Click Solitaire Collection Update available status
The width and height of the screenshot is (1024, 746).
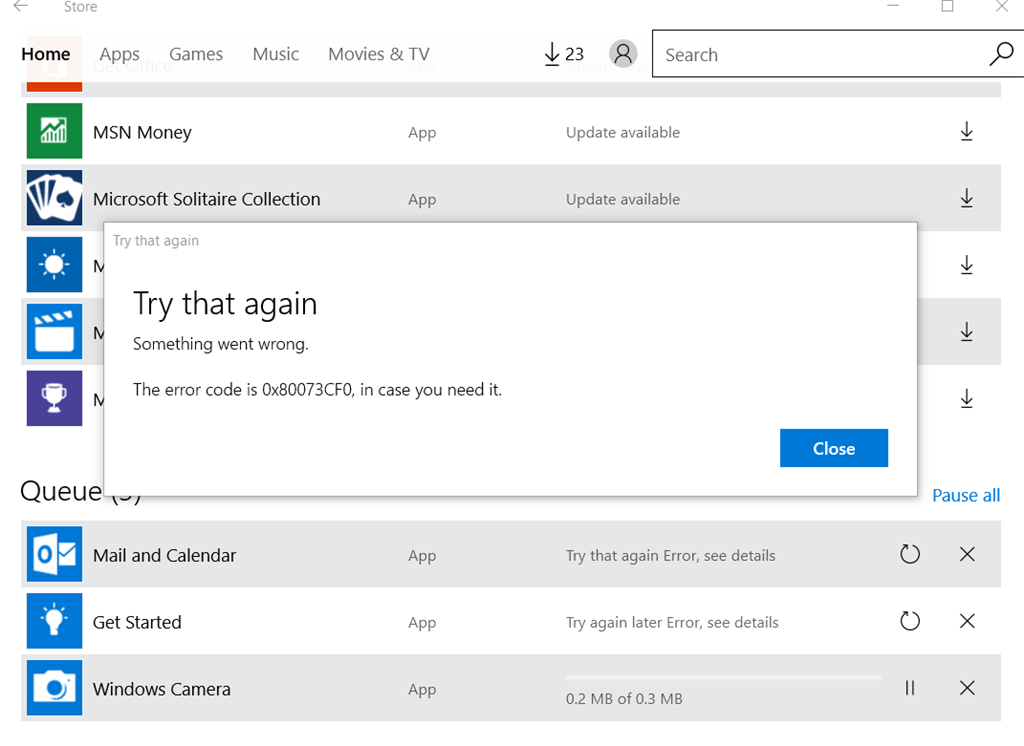tap(622, 199)
